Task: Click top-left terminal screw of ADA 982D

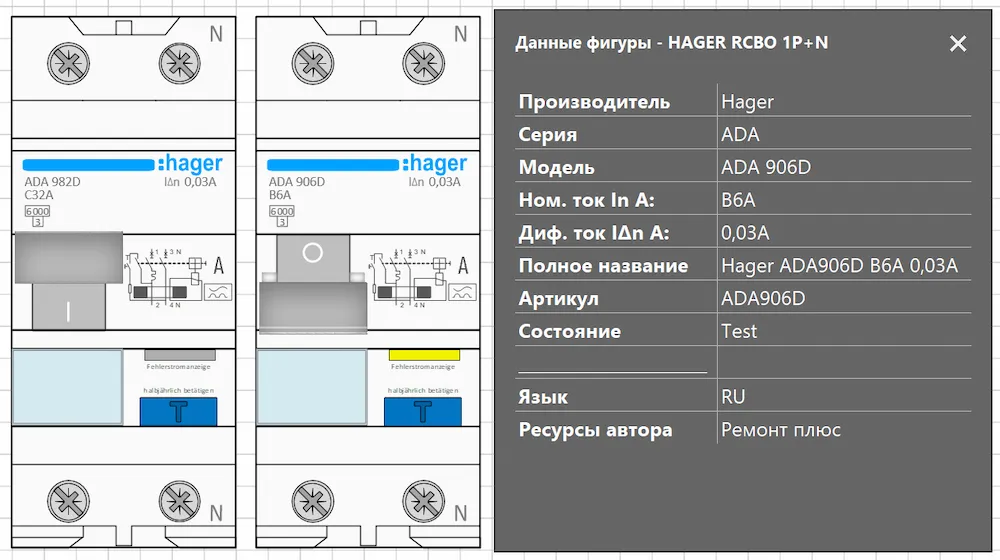Action: click(x=68, y=64)
